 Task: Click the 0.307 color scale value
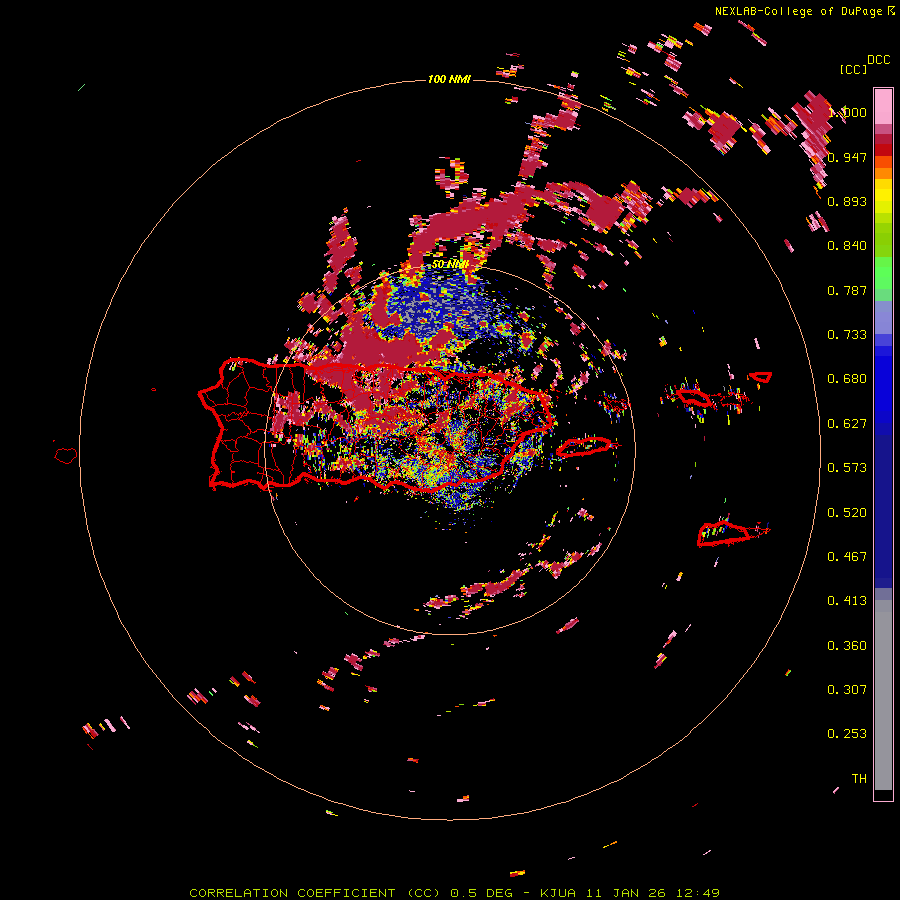click(847, 689)
